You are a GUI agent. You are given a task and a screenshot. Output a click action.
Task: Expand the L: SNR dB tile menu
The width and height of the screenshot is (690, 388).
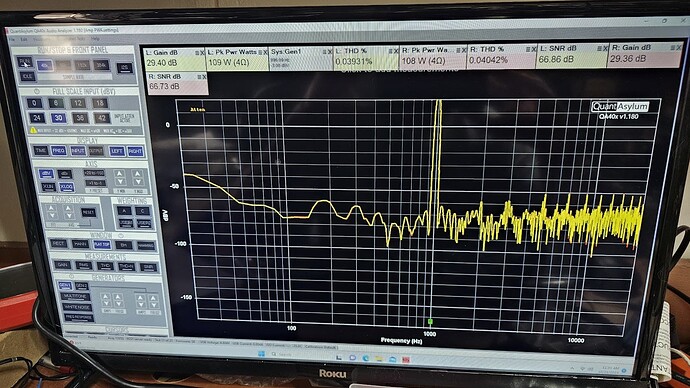[x=599, y=48]
